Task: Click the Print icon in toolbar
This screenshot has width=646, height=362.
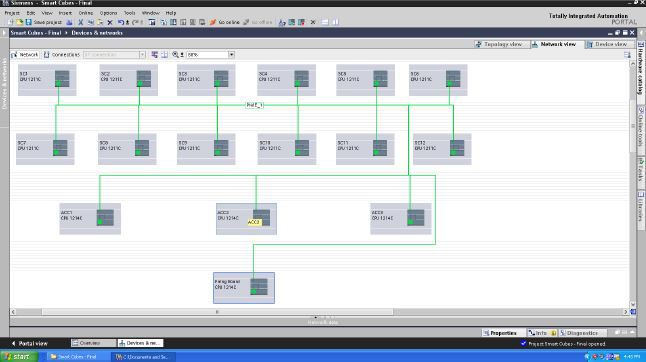Action: pyautogui.click(x=70, y=22)
